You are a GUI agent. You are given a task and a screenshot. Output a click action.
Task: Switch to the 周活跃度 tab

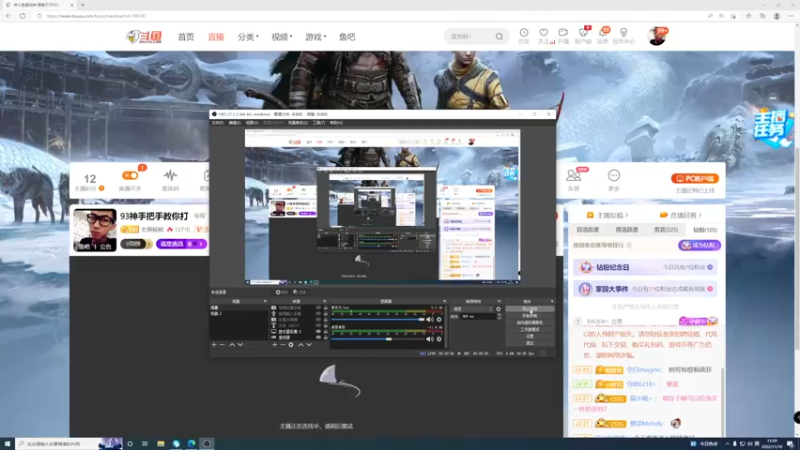(x=627, y=230)
